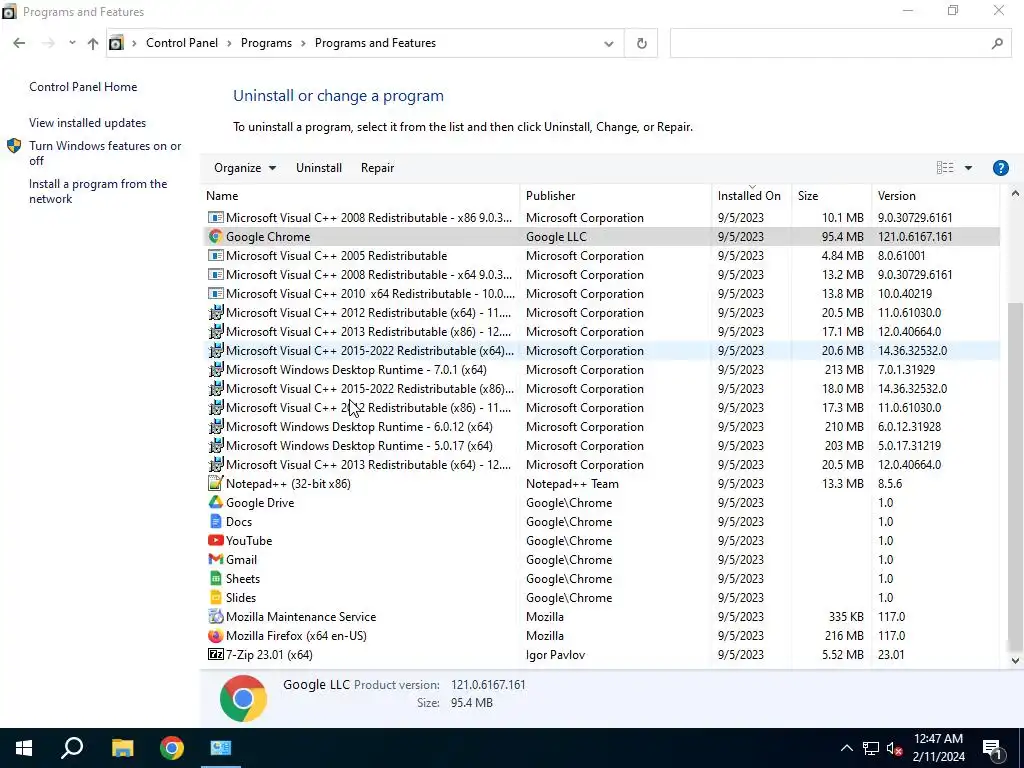This screenshot has width=1024, height=768.
Task: Click the Repair button
Action: point(377,168)
